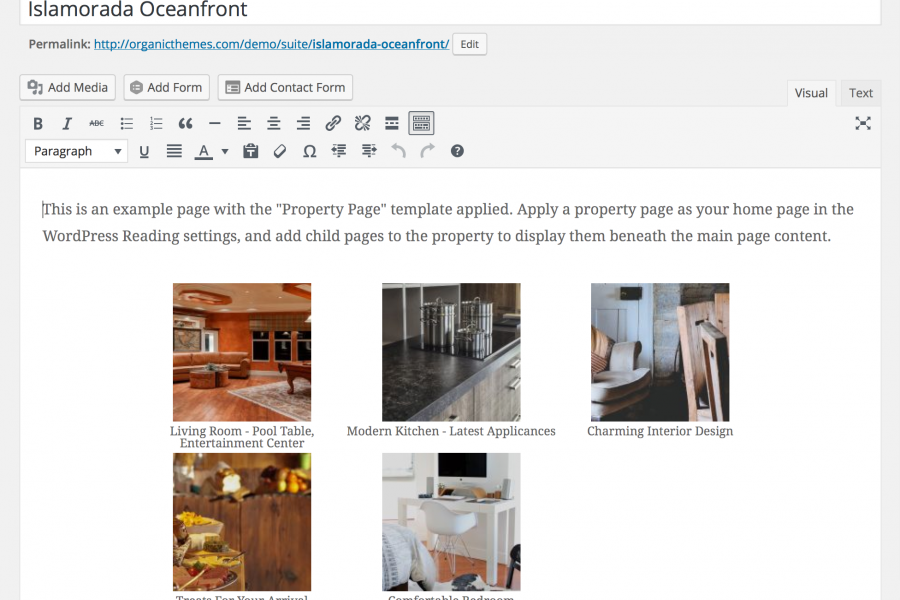Edit the permalink

pos(470,44)
